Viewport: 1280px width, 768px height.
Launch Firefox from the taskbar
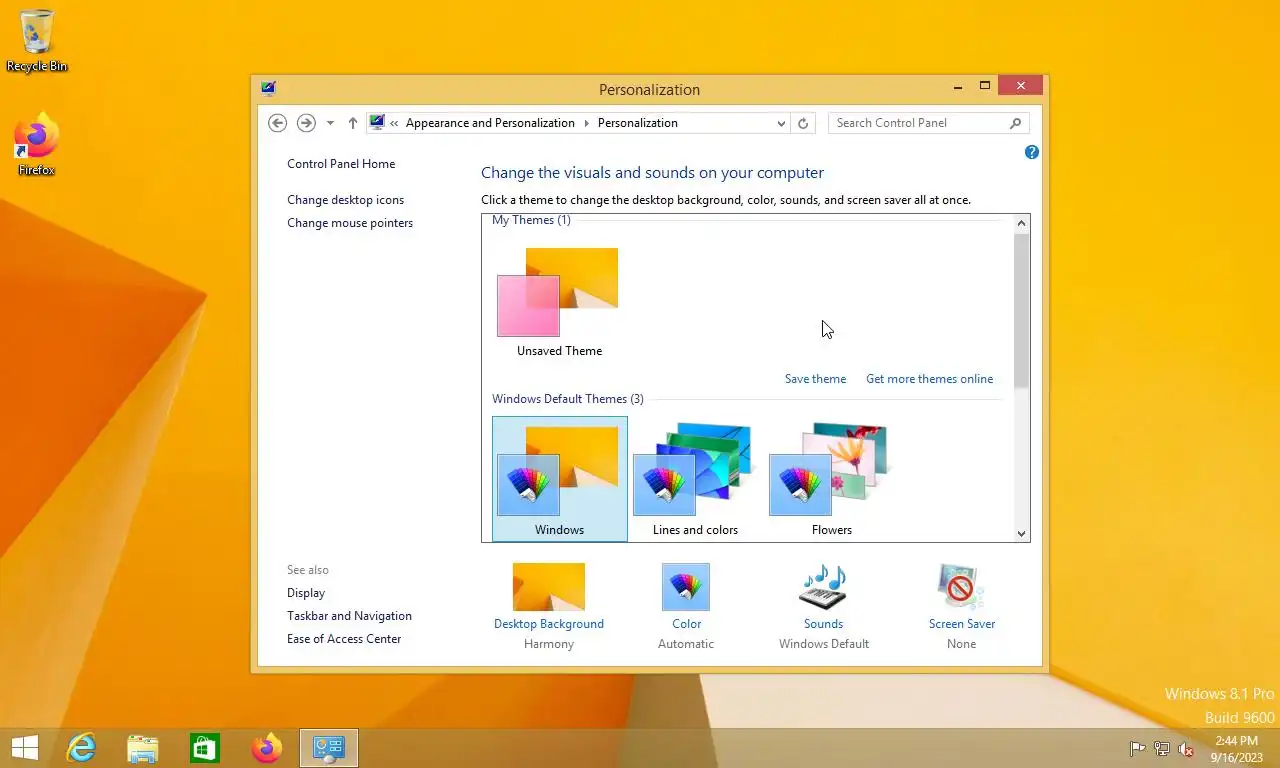pyautogui.click(x=267, y=748)
